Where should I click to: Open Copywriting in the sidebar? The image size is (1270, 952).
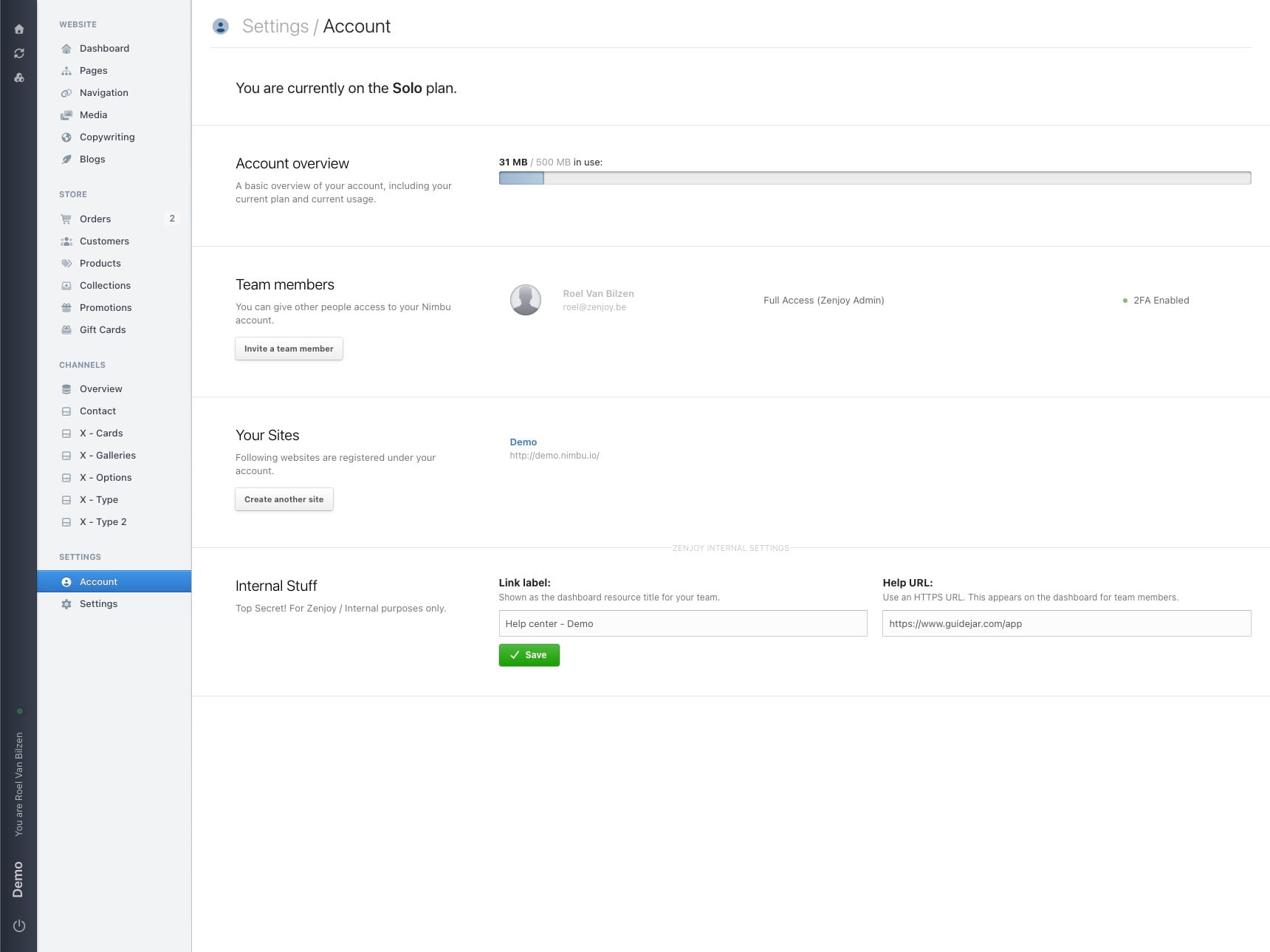[114, 137]
